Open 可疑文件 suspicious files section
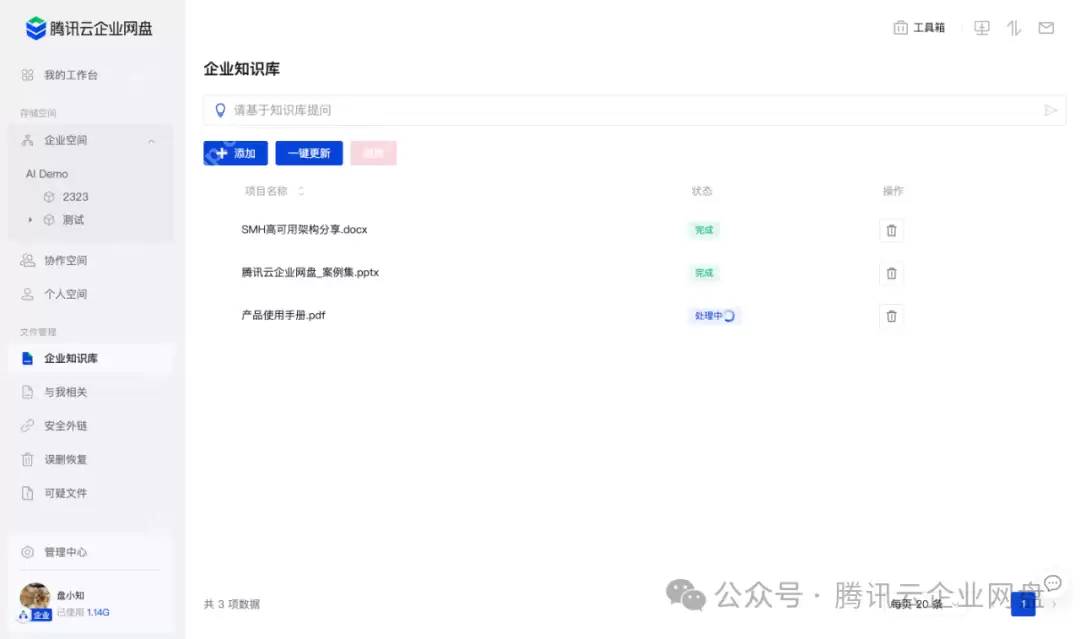 (70, 493)
